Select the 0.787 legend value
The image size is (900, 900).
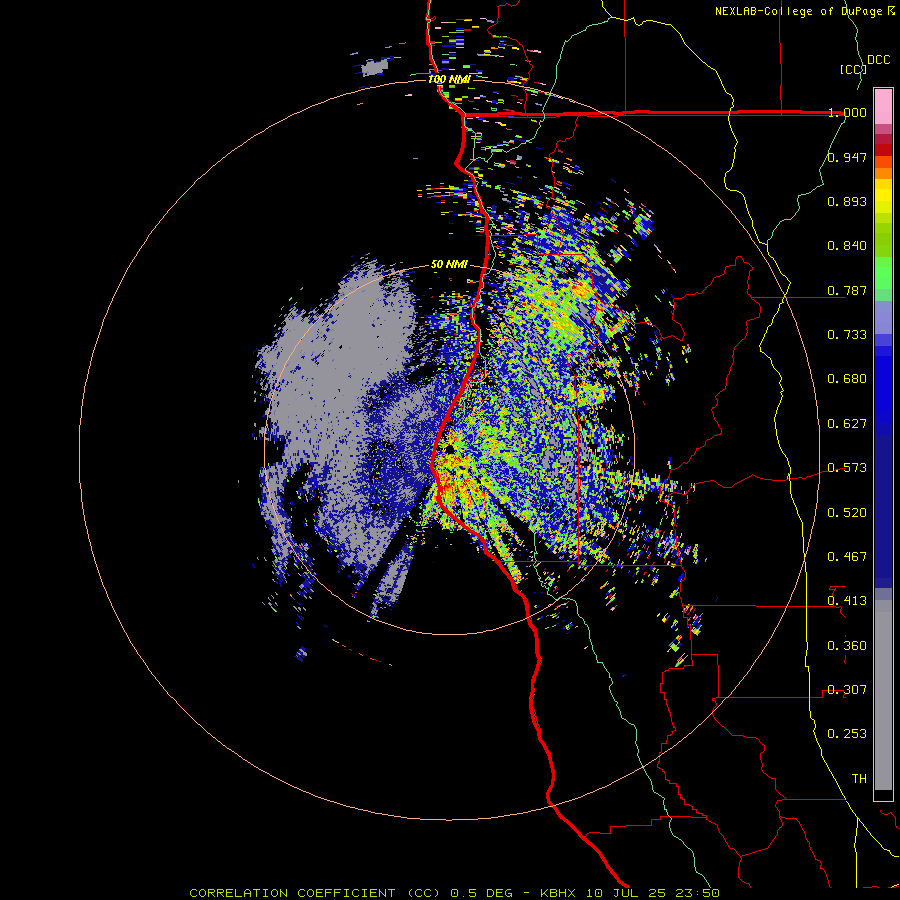click(x=847, y=290)
